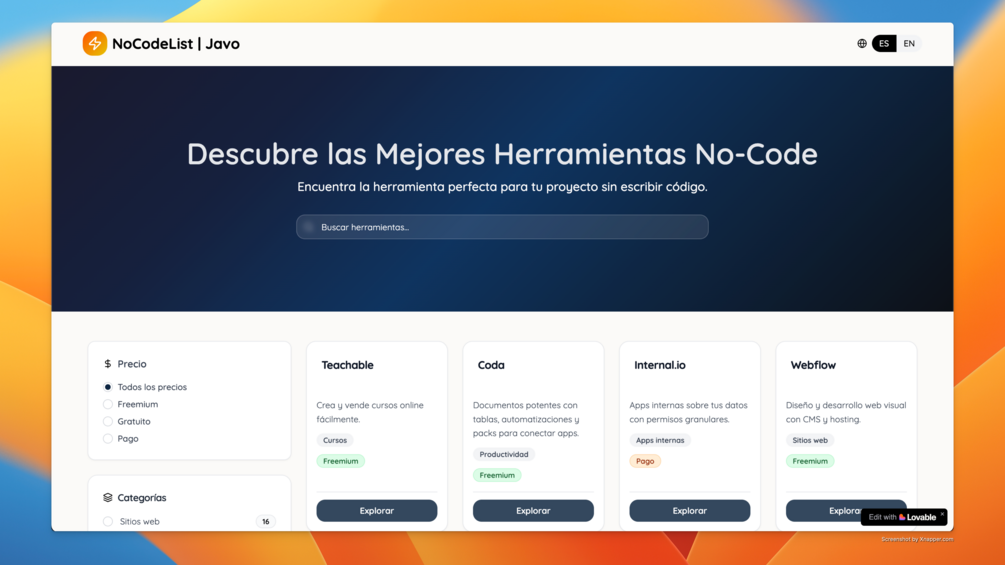1005x565 pixels.
Task: Close the Edit with Lovable badge
Action: 942,514
